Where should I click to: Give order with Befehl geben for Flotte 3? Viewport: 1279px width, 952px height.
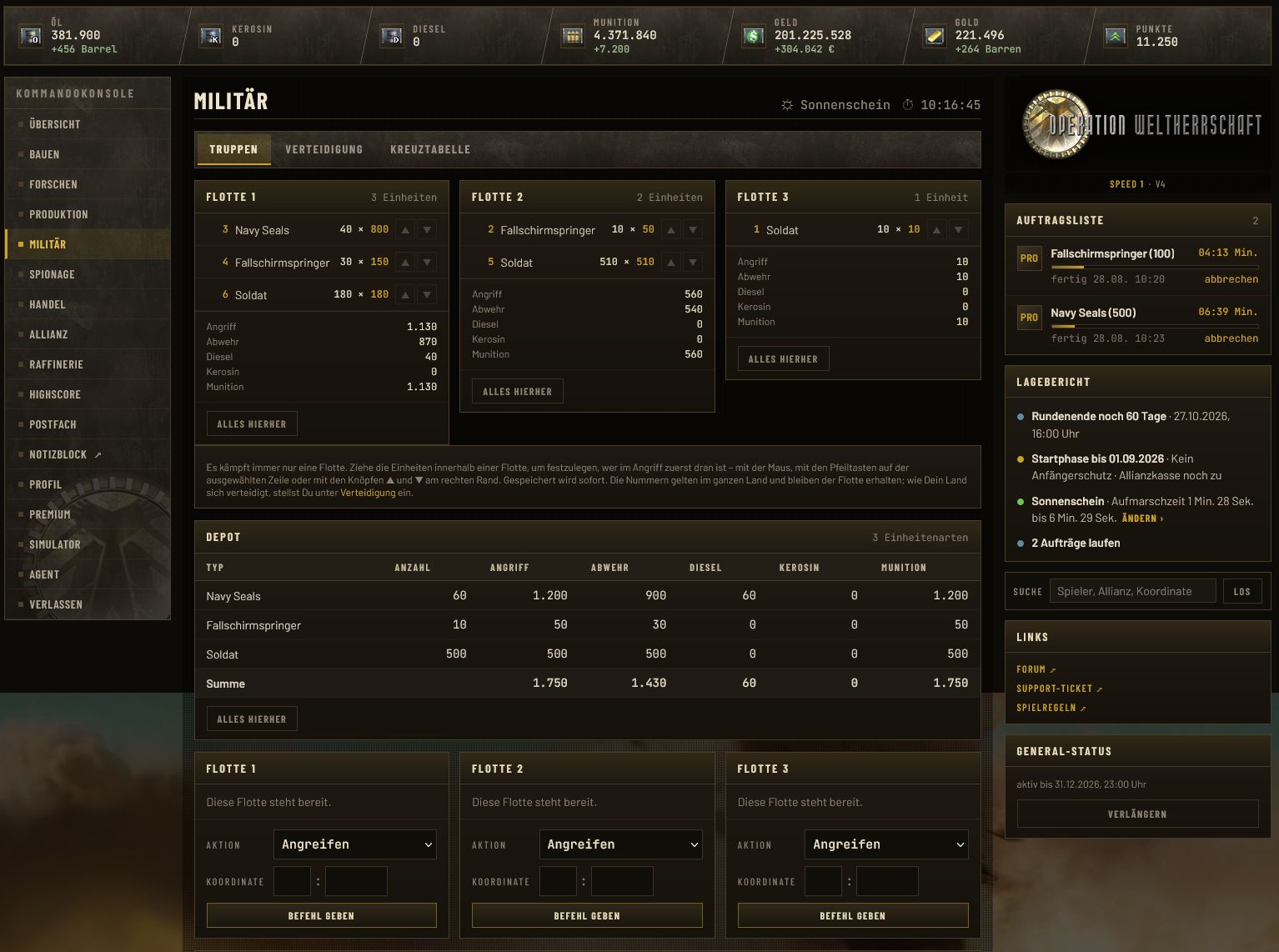853,915
